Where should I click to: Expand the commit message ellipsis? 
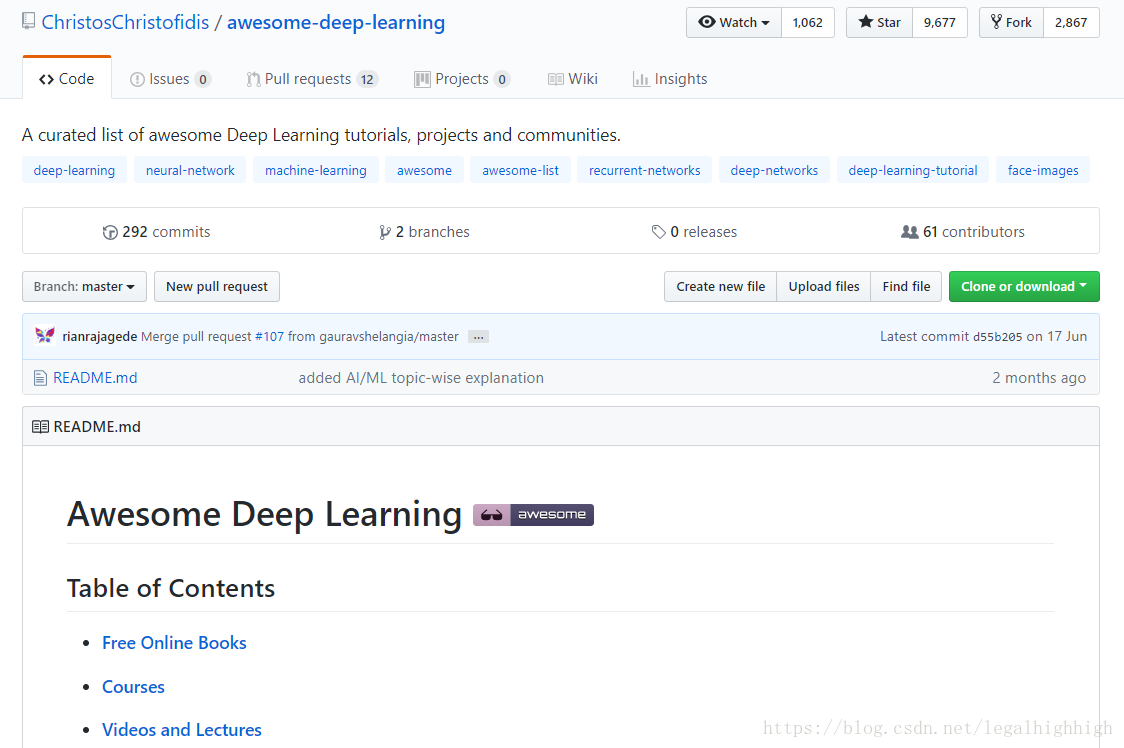478,336
